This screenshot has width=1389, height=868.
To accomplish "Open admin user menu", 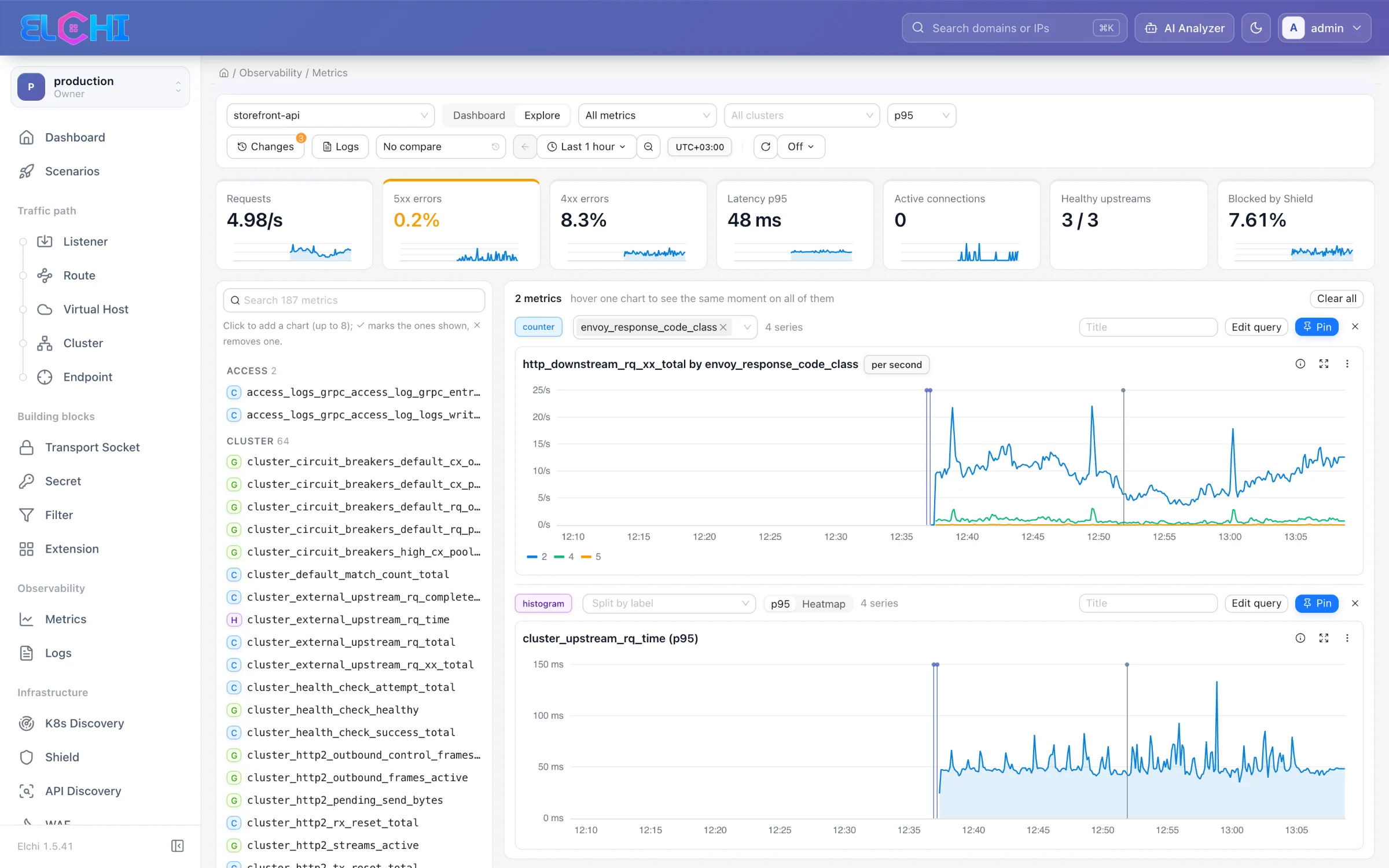I will (1324, 28).
